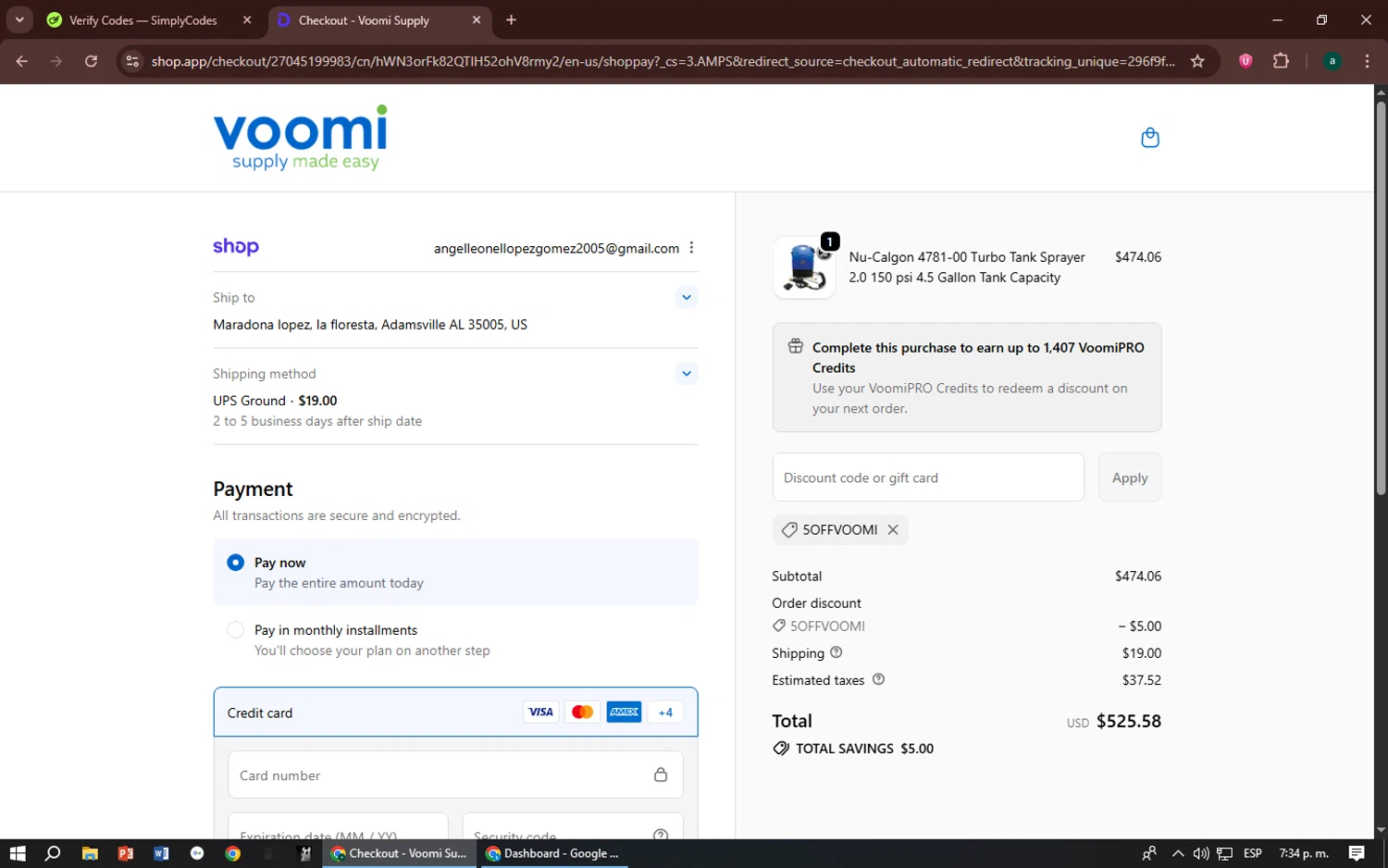1388x868 pixels.
Task: Open the taskbar volume control
Action: (1201, 853)
